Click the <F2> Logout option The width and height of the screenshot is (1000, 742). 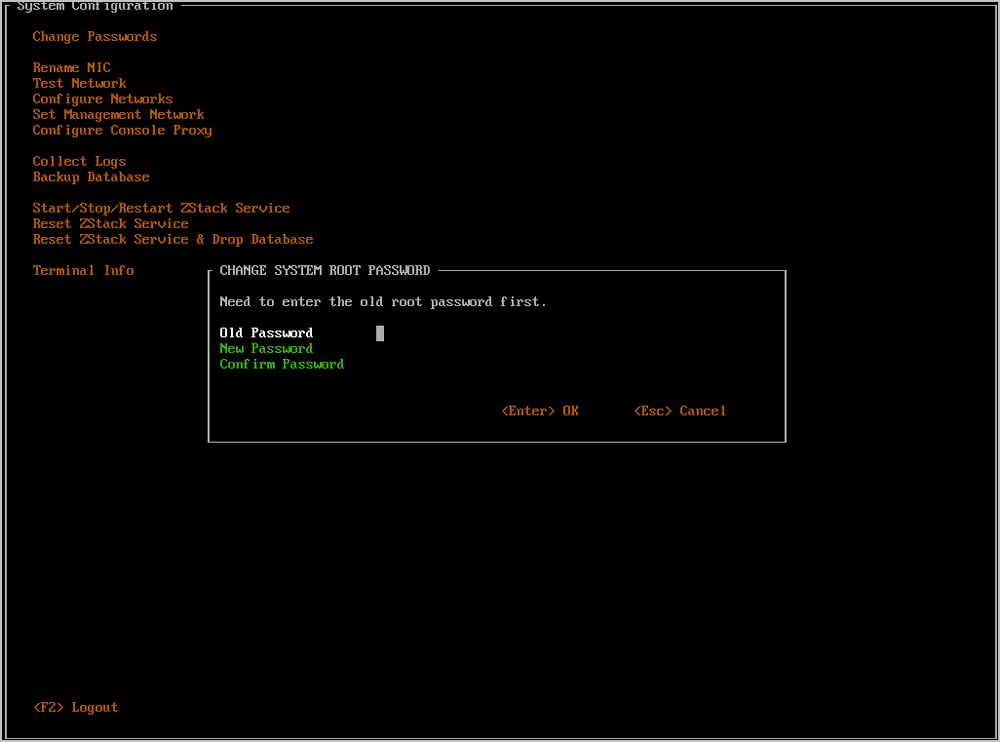click(x=75, y=708)
